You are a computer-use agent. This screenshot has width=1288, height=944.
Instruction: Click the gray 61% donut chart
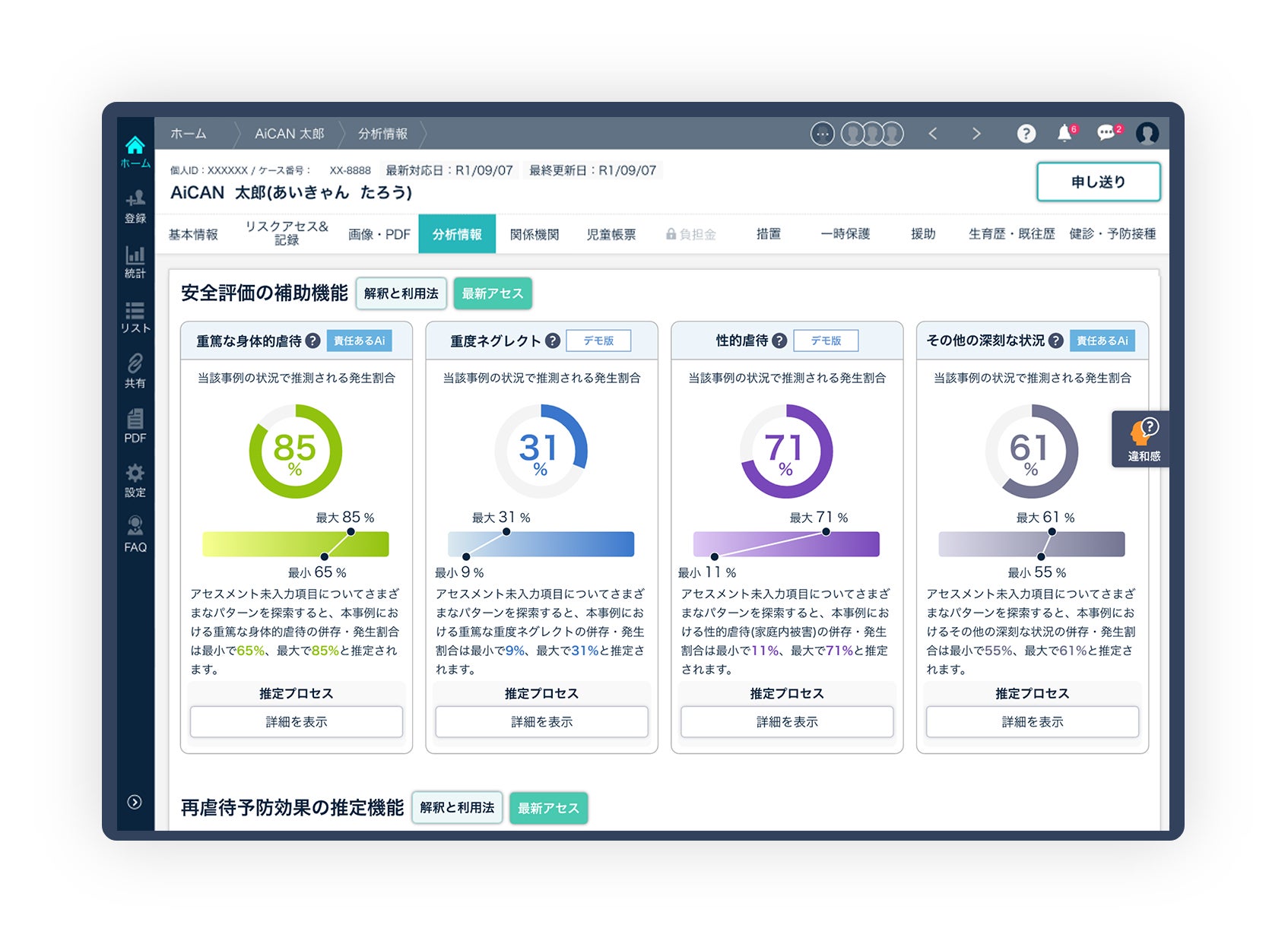1032,451
